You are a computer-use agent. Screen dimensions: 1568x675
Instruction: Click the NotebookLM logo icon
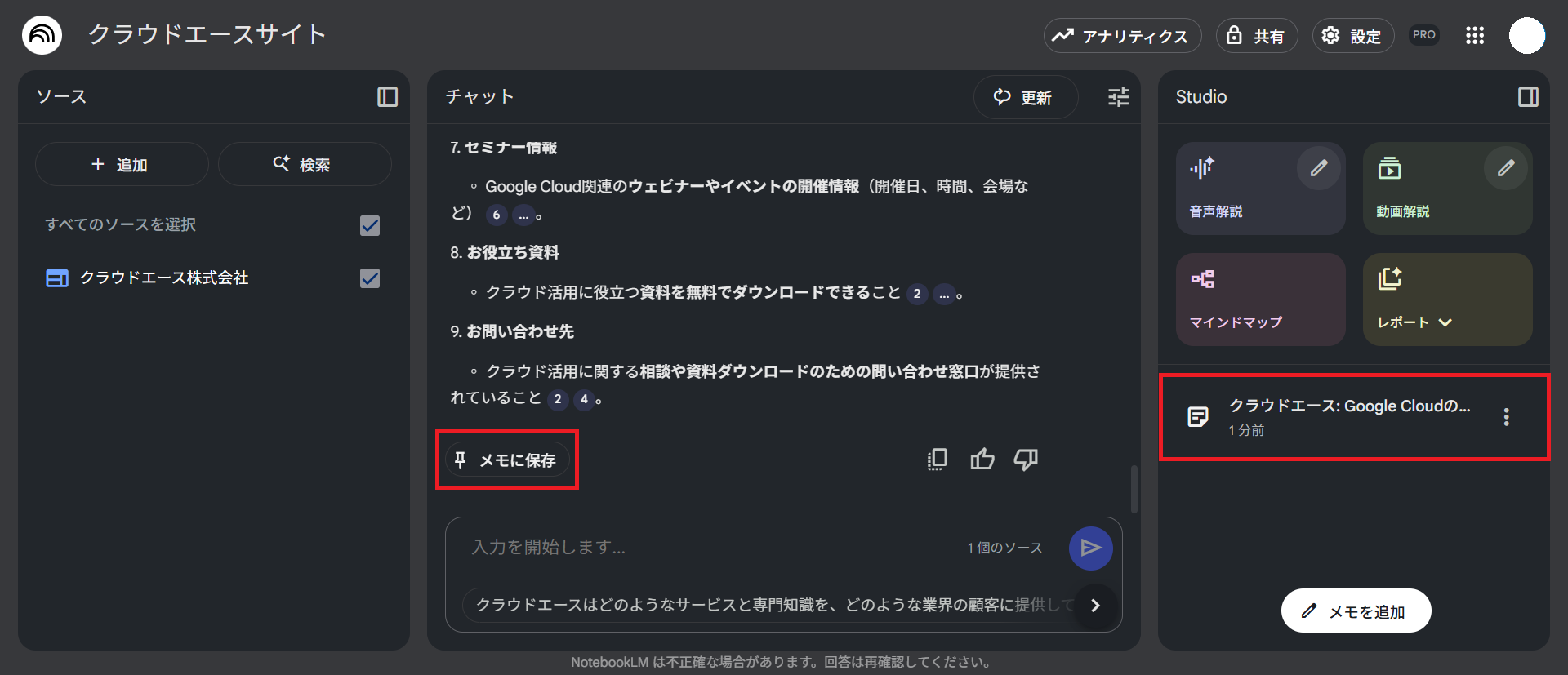(42, 35)
